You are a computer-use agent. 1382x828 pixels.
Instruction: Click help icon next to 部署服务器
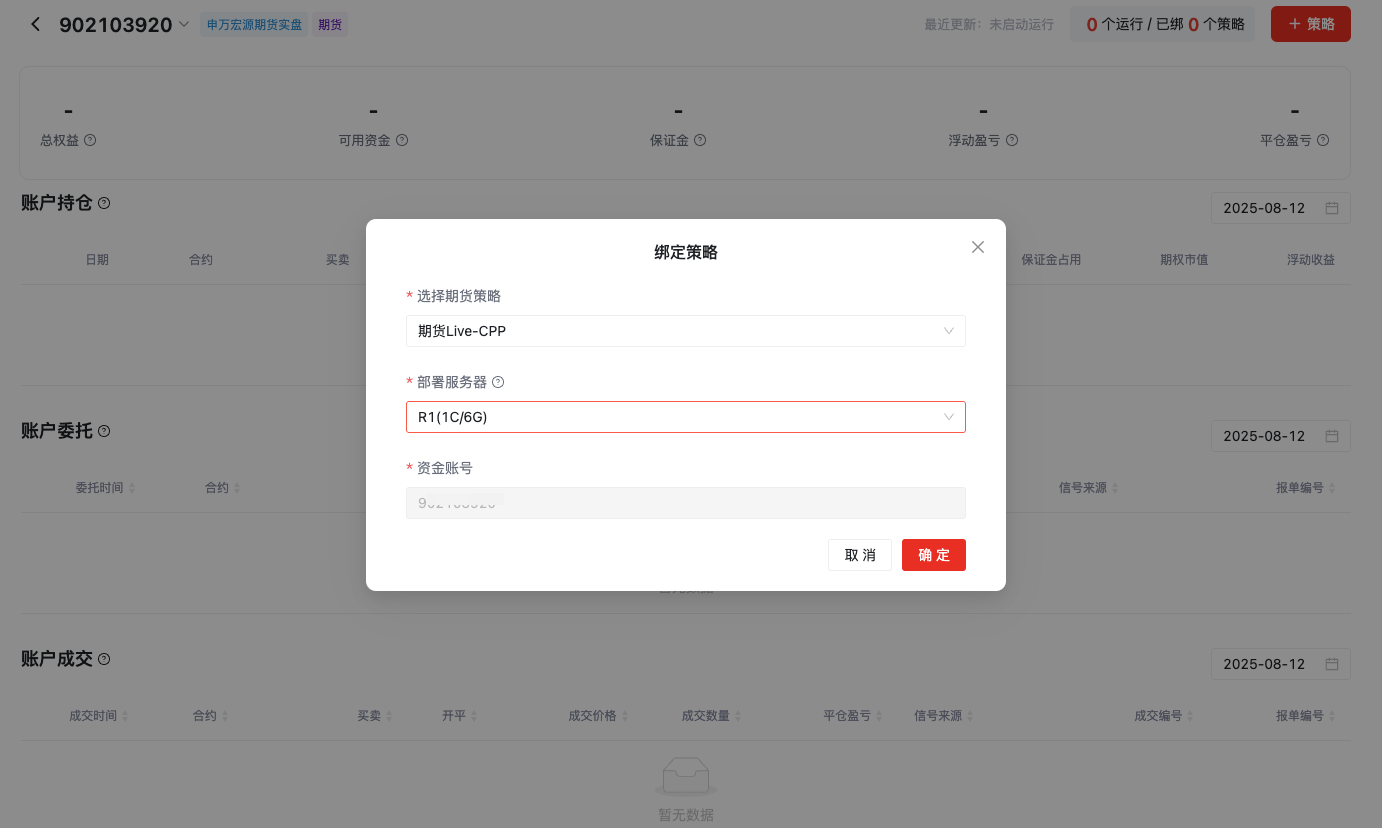click(x=498, y=382)
